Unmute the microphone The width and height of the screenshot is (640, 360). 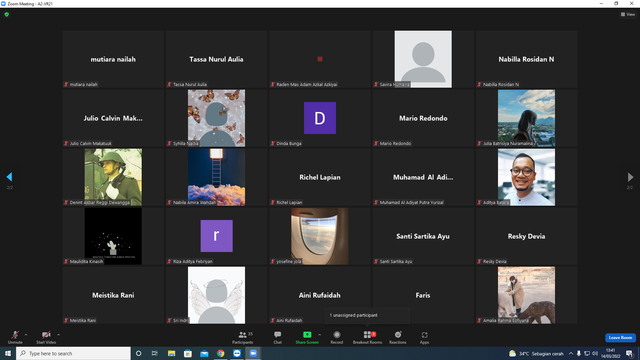[15, 337]
